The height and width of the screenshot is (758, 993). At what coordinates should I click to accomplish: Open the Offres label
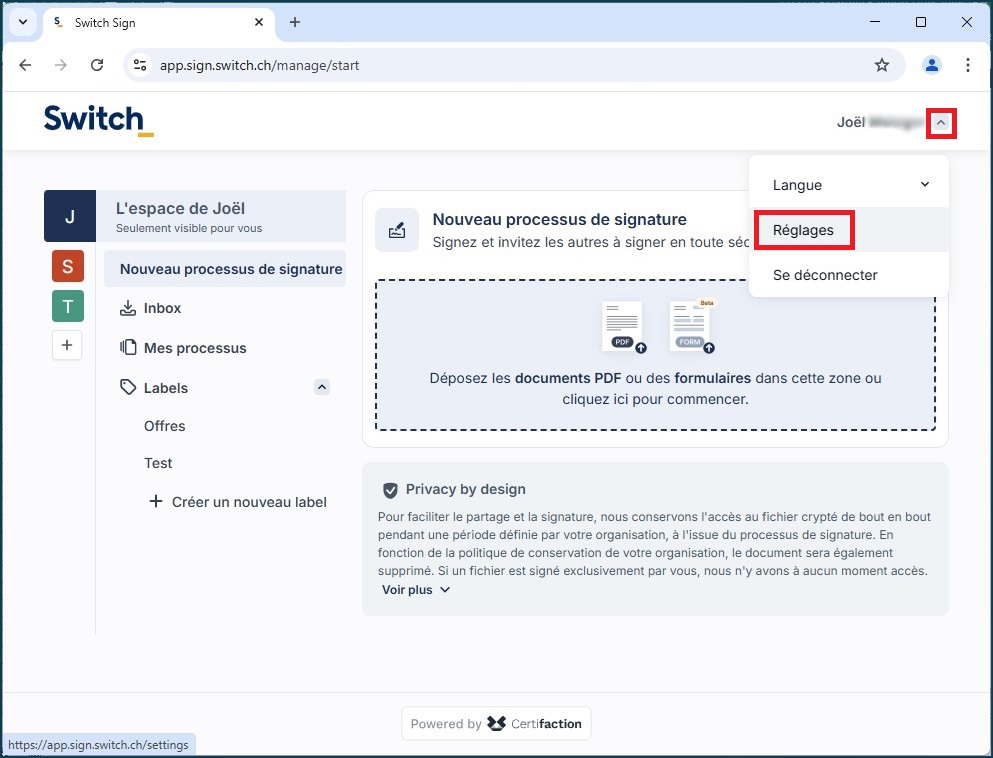point(165,426)
